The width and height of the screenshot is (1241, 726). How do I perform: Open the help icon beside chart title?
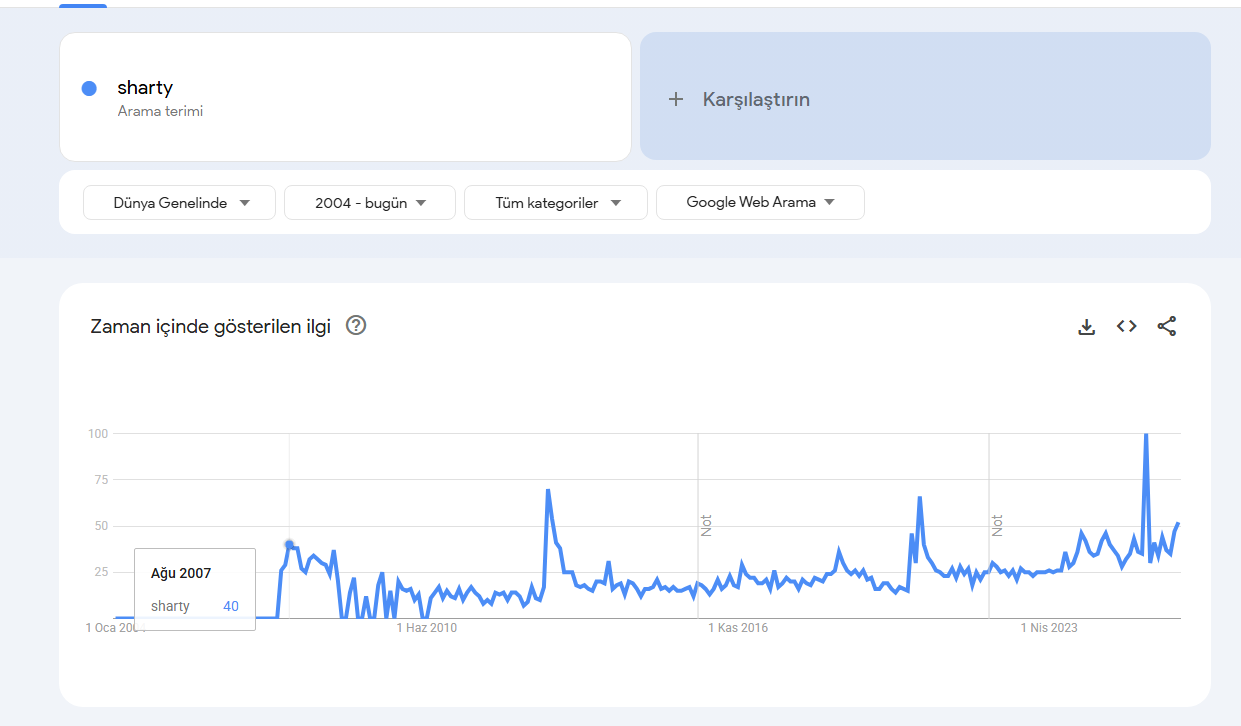click(x=356, y=325)
